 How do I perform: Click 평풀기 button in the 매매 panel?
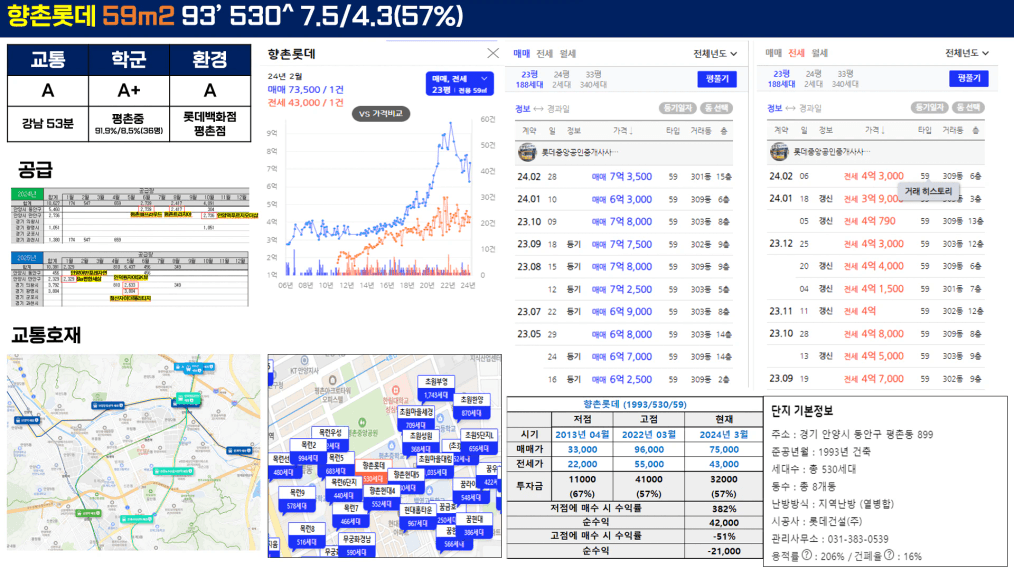pyautogui.click(x=717, y=79)
